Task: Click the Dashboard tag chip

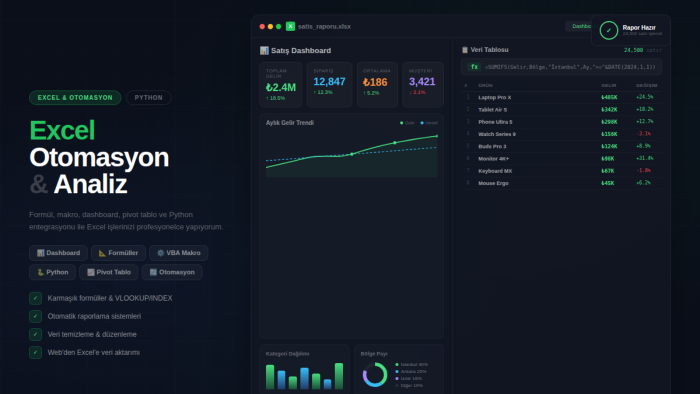Action: point(58,253)
